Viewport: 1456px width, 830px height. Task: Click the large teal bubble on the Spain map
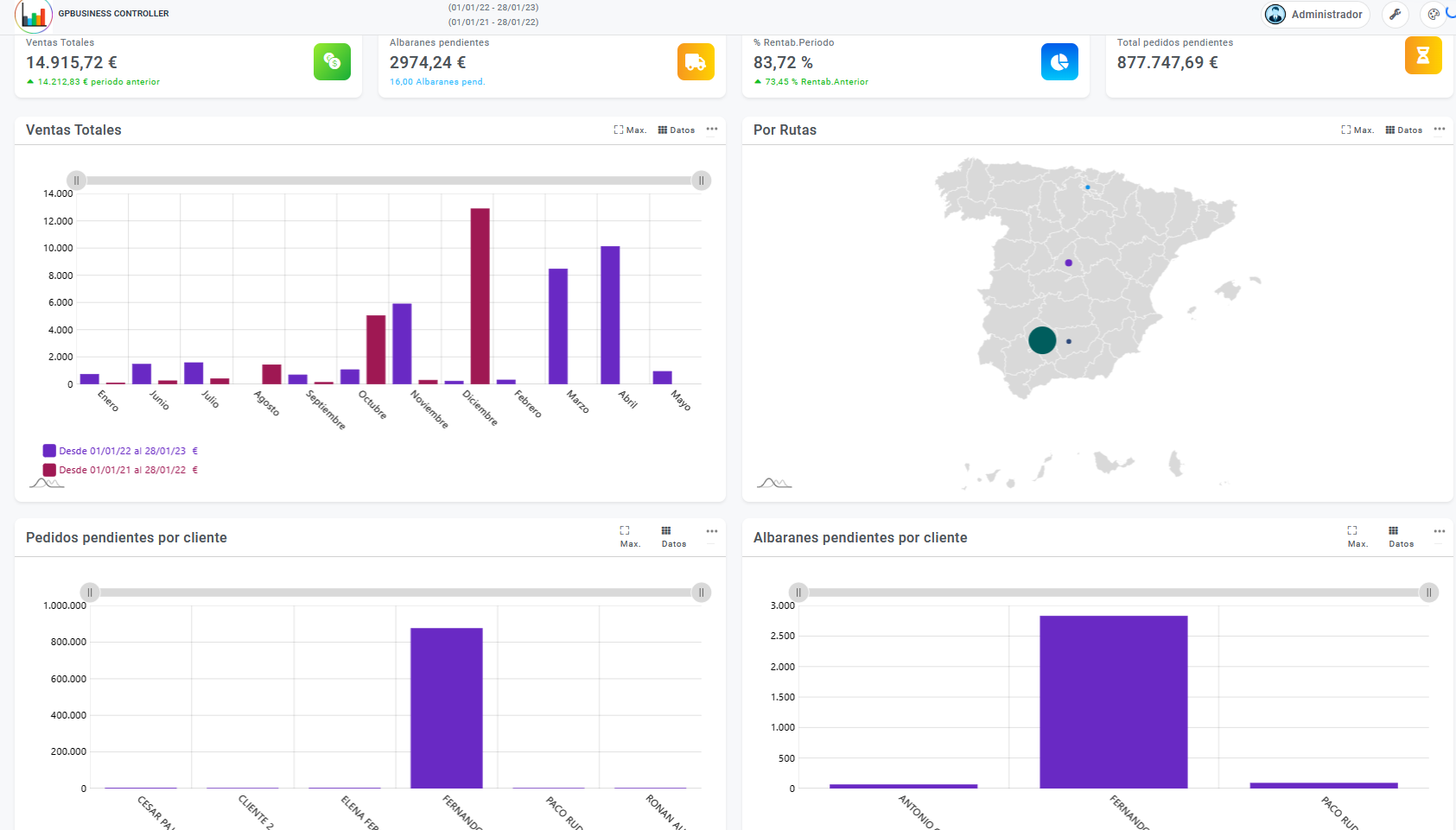pos(1042,340)
